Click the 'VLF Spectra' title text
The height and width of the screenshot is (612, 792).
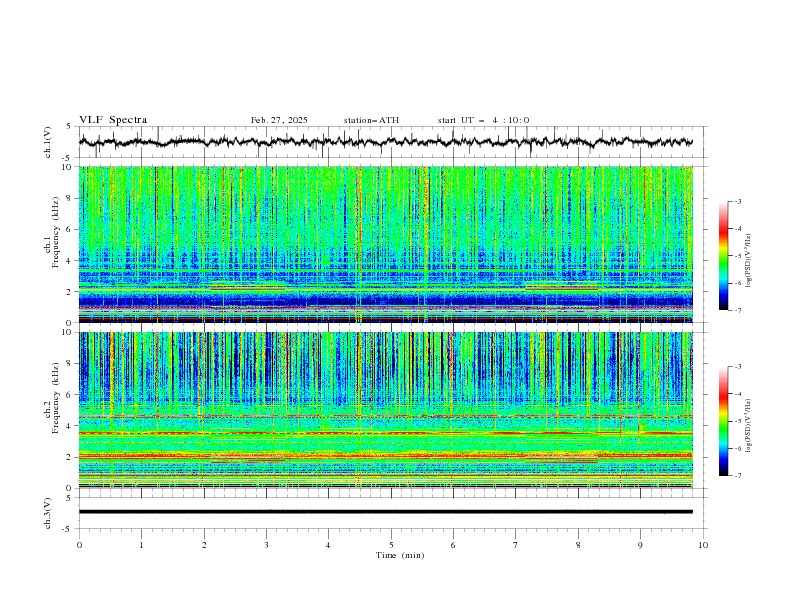(113, 120)
